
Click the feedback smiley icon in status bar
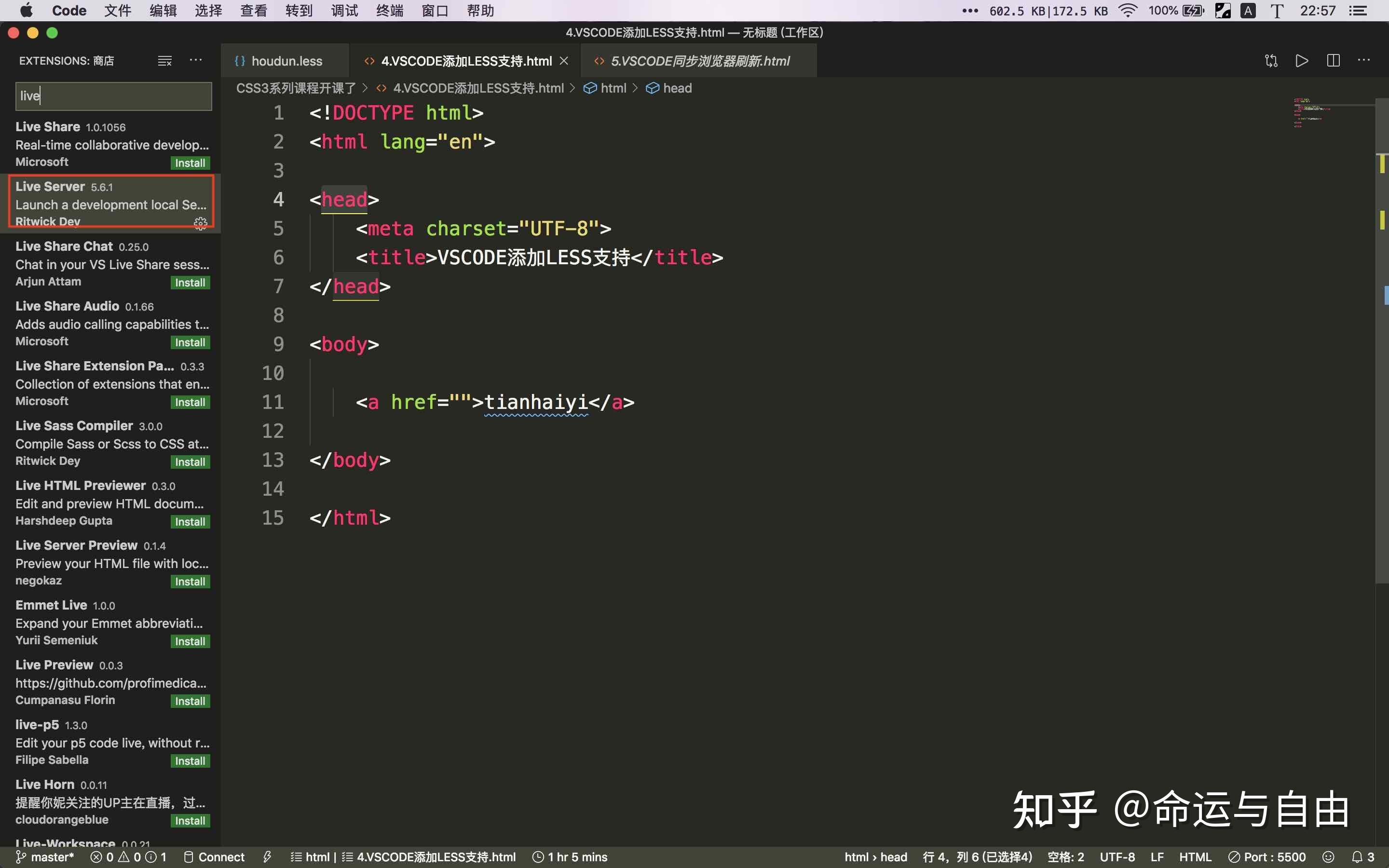pos(1330,856)
